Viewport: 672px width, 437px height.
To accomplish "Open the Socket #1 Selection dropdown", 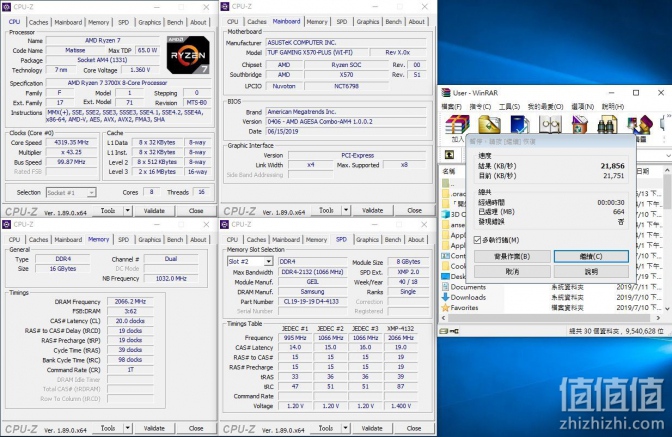I will point(91,193).
